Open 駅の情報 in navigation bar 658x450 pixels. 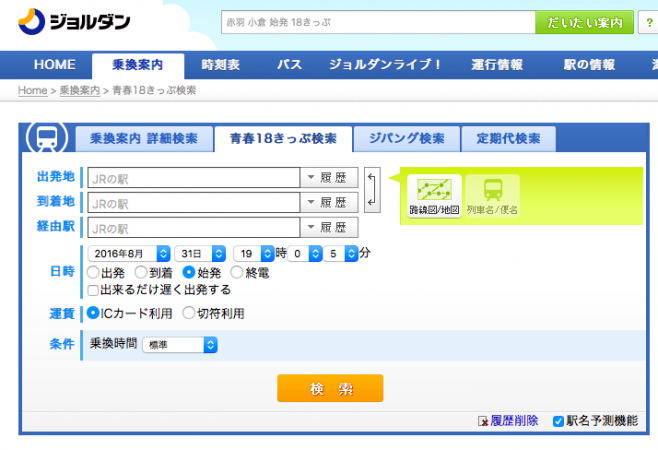point(589,65)
